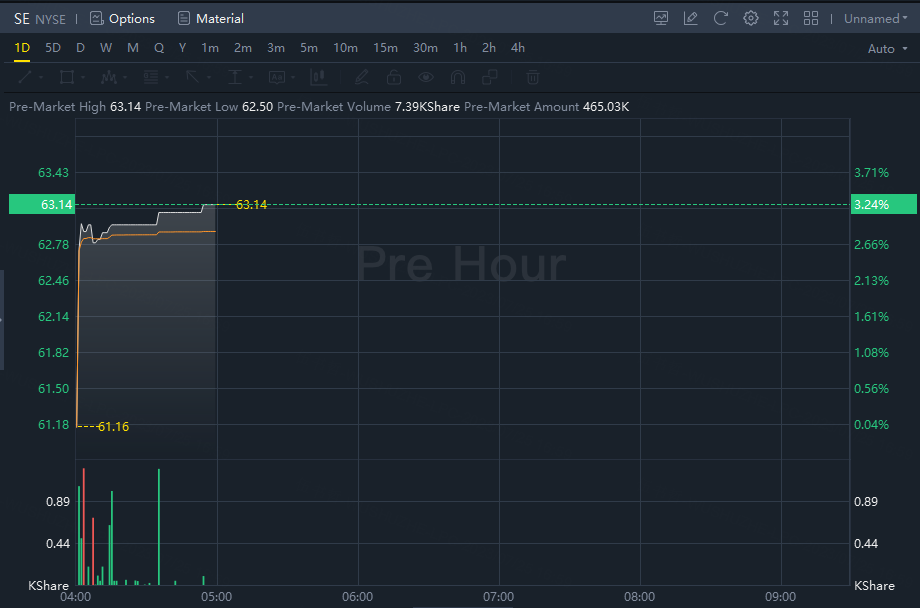
Task: Open the chart drawing edit icon
Action: point(691,18)
